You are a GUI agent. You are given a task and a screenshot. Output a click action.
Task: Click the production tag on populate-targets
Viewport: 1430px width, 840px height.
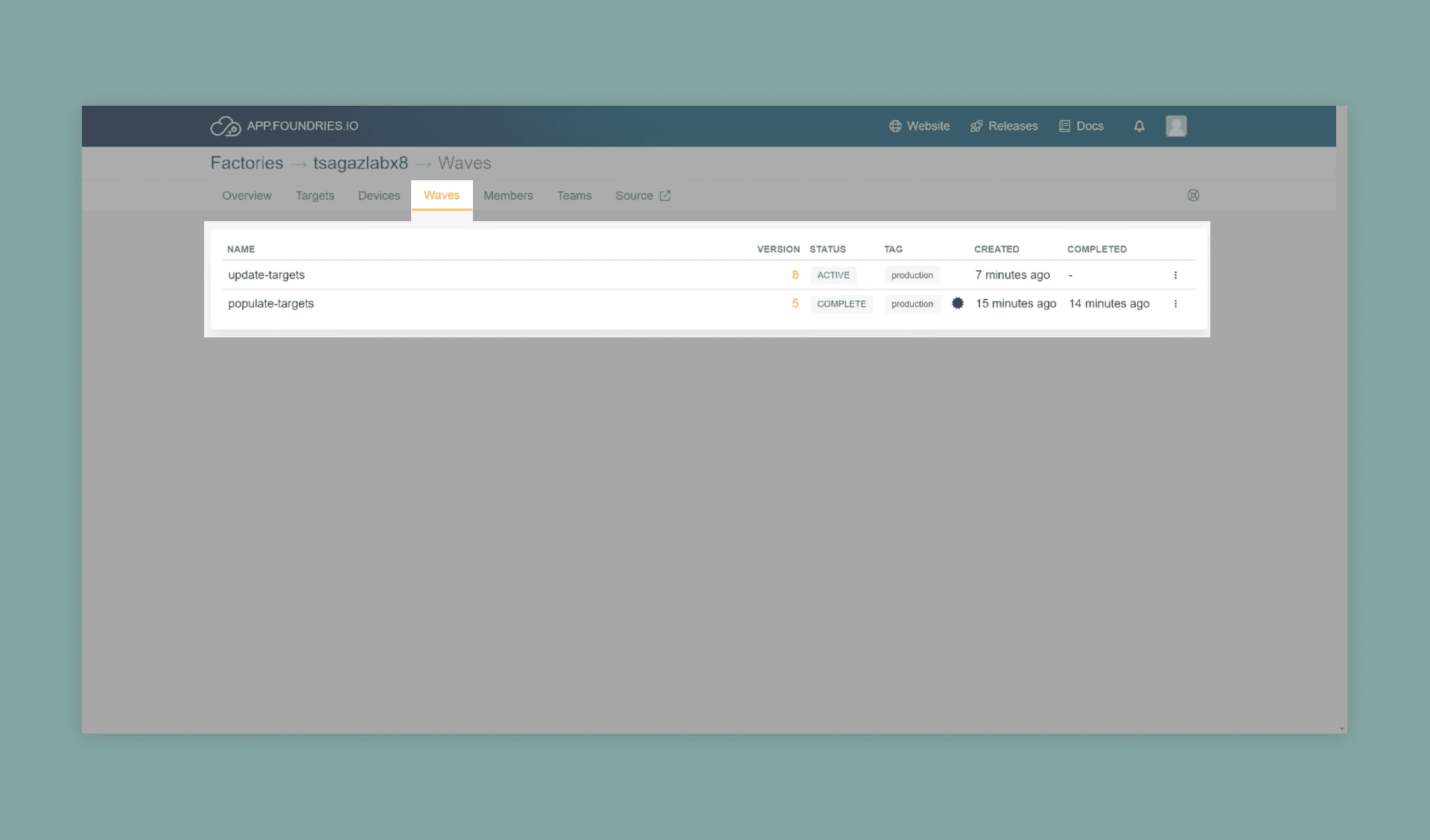click(x=912, y=304)
